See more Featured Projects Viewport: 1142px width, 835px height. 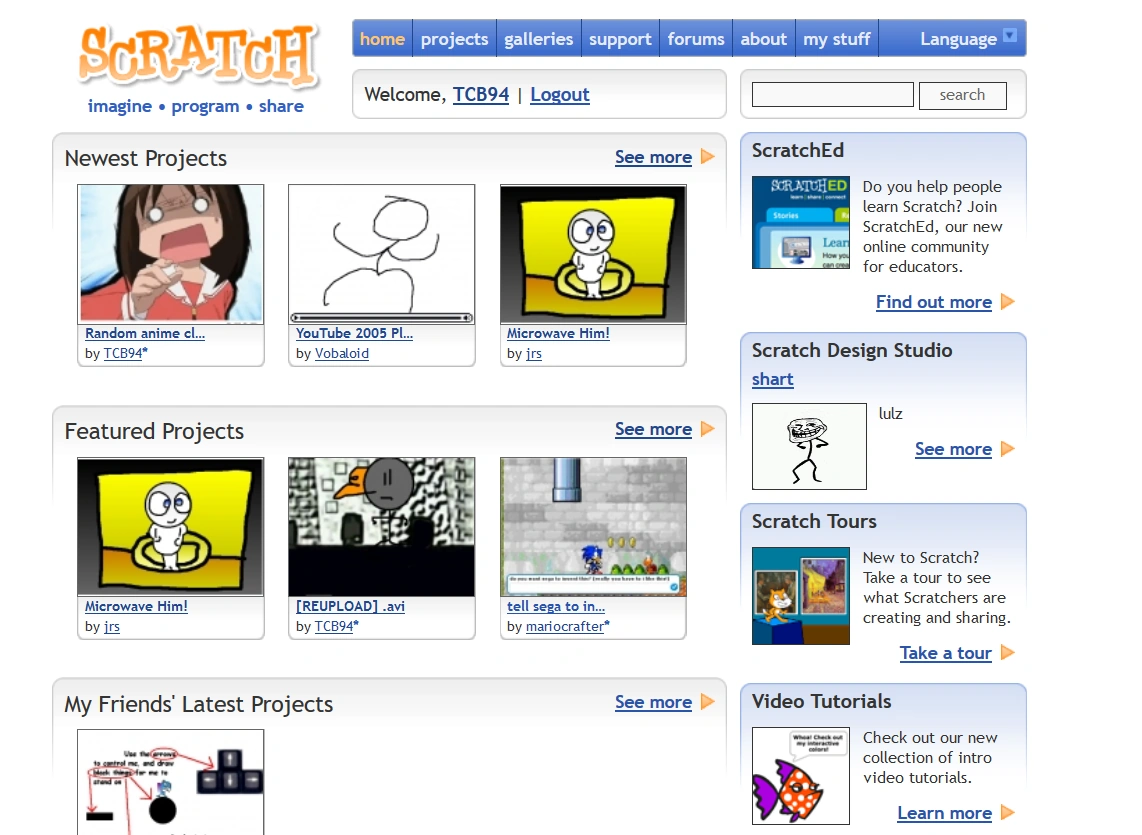(x=653, y=430)
